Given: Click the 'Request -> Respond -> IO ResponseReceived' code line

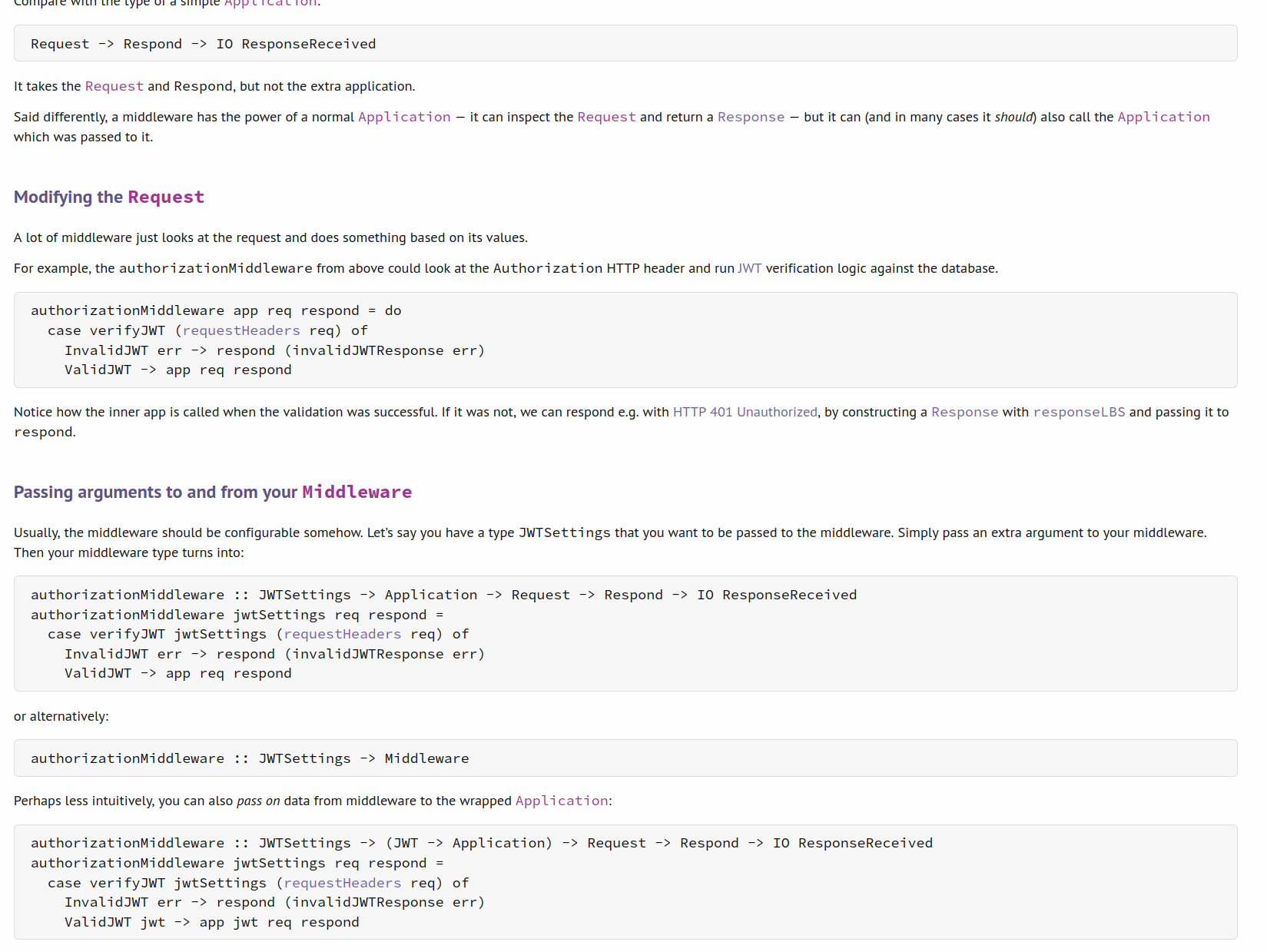Looking at the screenshot, I should click(x=204, y=44).
